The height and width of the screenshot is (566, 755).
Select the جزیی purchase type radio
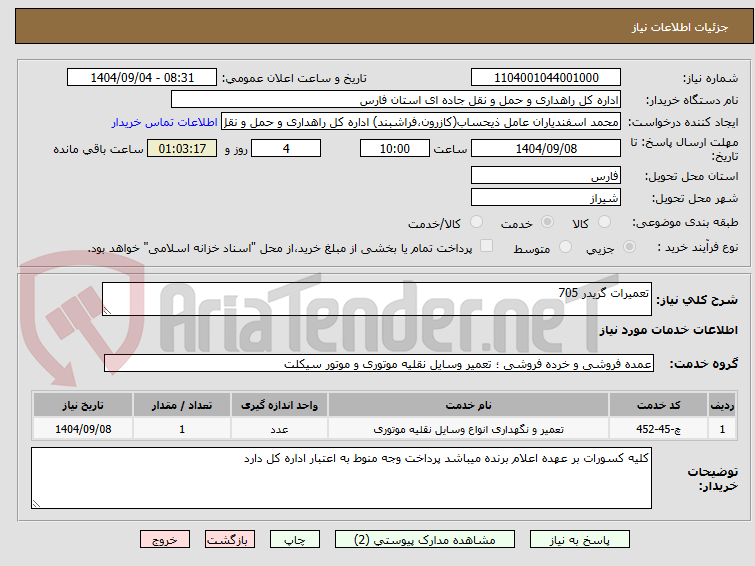tap(629, 247)
